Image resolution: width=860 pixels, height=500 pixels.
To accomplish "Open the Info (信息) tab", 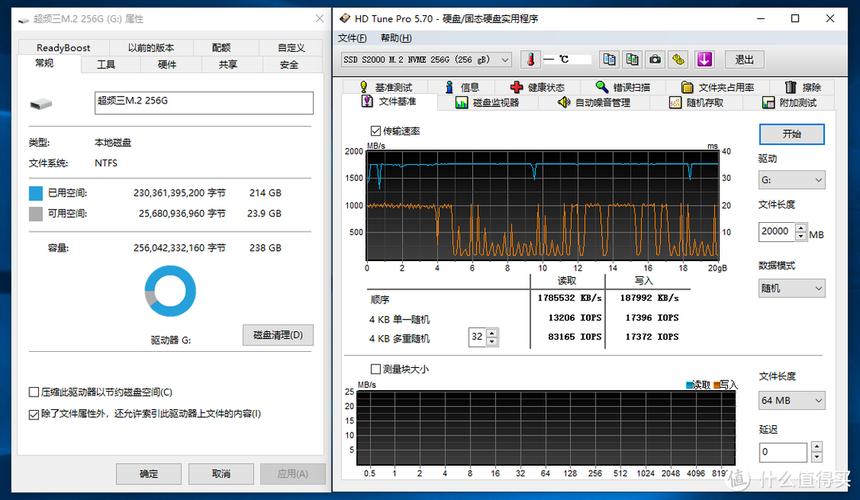I will coord(462,87).
